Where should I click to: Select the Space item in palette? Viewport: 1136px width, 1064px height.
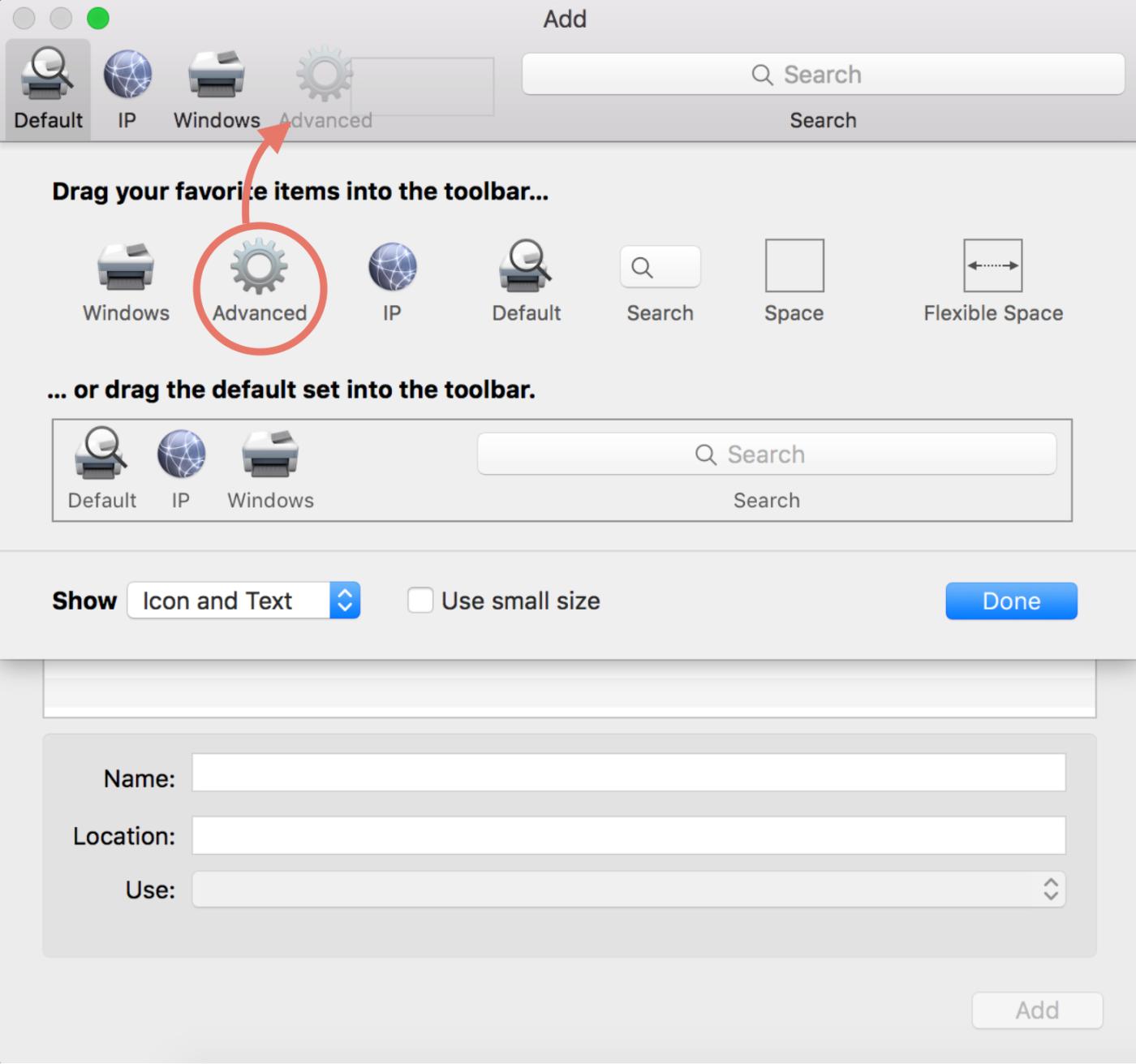point(794,282)
